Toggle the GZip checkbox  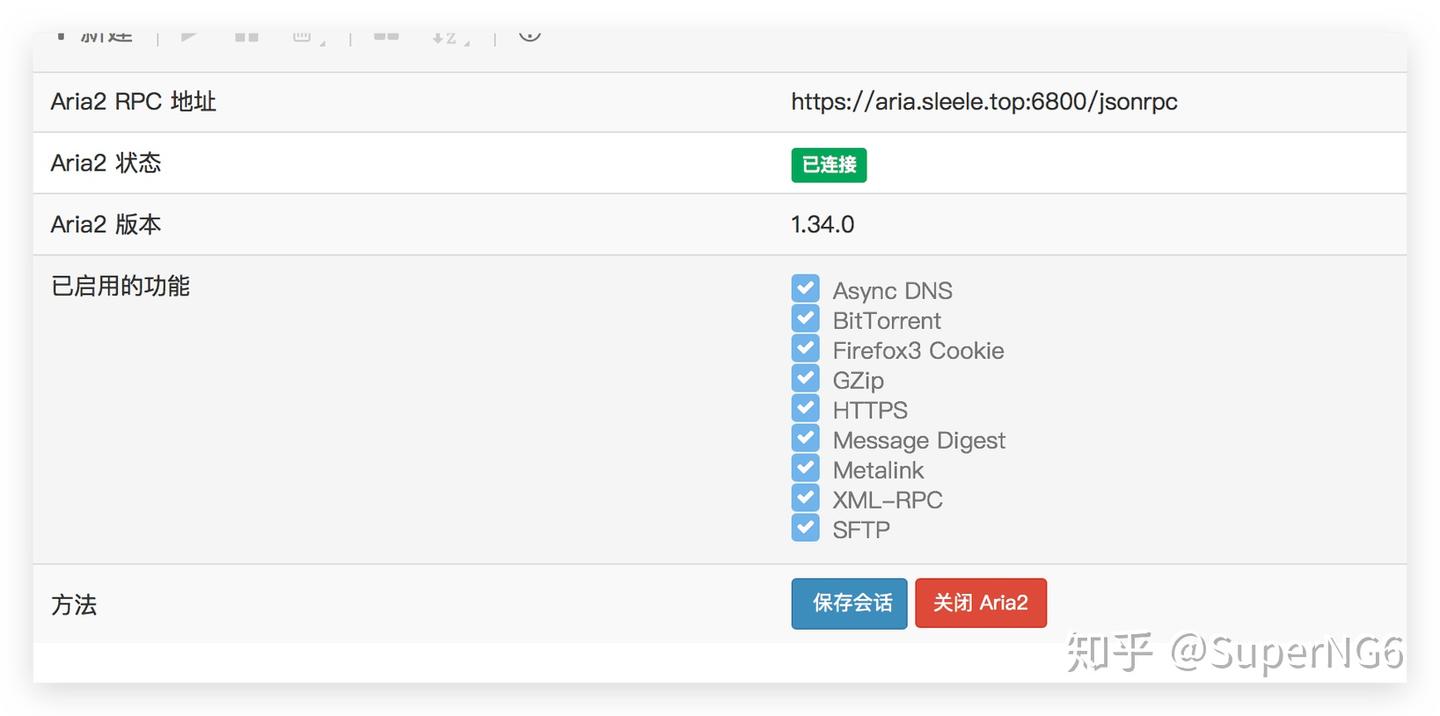[x=806, y=378]
